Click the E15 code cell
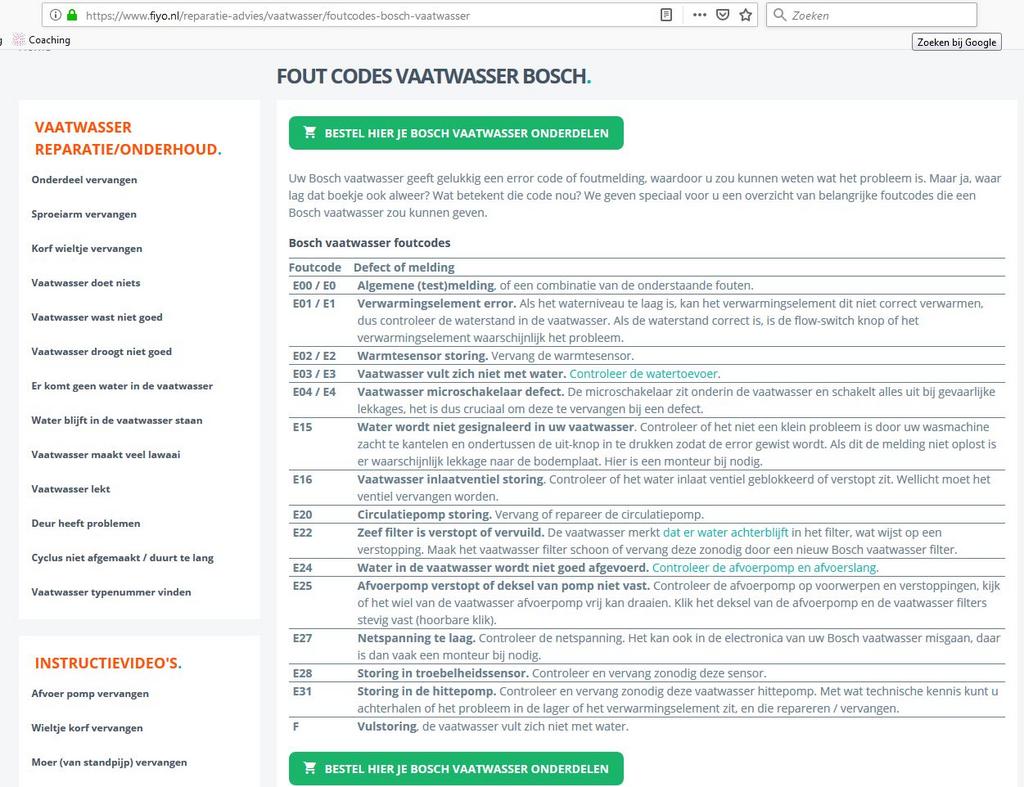Viewport: 1024px width, 787px height. coord(302,427)
